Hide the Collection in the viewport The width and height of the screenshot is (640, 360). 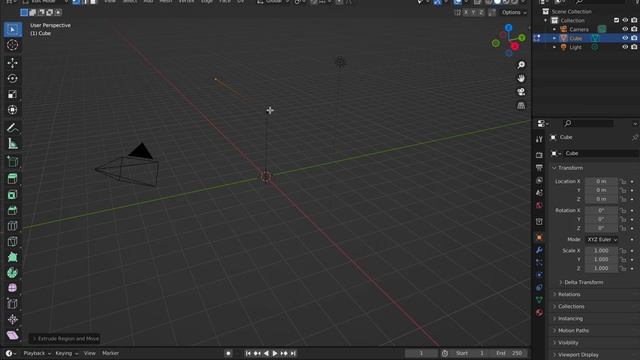pos(625,20)
